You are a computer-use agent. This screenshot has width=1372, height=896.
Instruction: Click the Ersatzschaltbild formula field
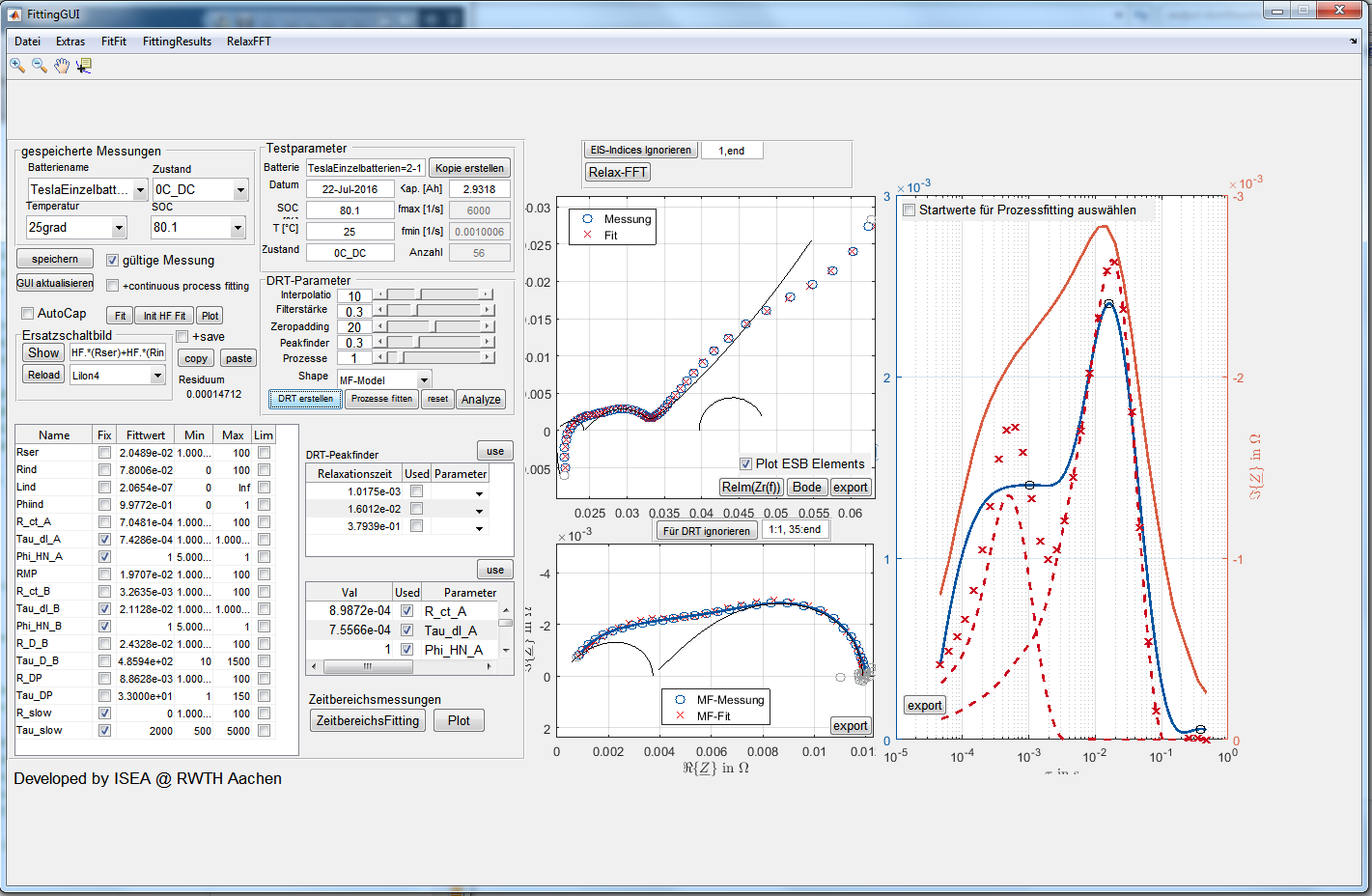point(118,352)
